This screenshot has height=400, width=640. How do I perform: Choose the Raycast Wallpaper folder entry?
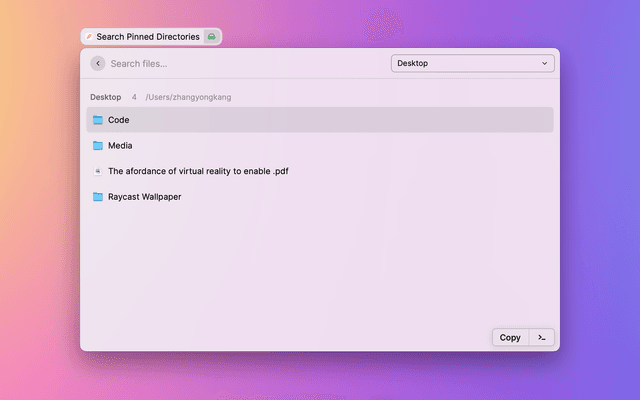144,197
